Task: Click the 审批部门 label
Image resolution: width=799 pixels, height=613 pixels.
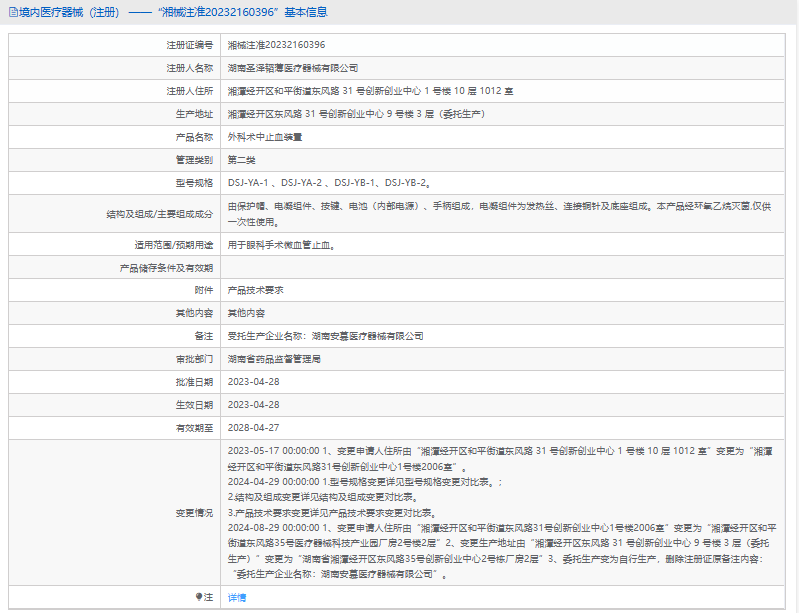Action: [x=194, y=359]
